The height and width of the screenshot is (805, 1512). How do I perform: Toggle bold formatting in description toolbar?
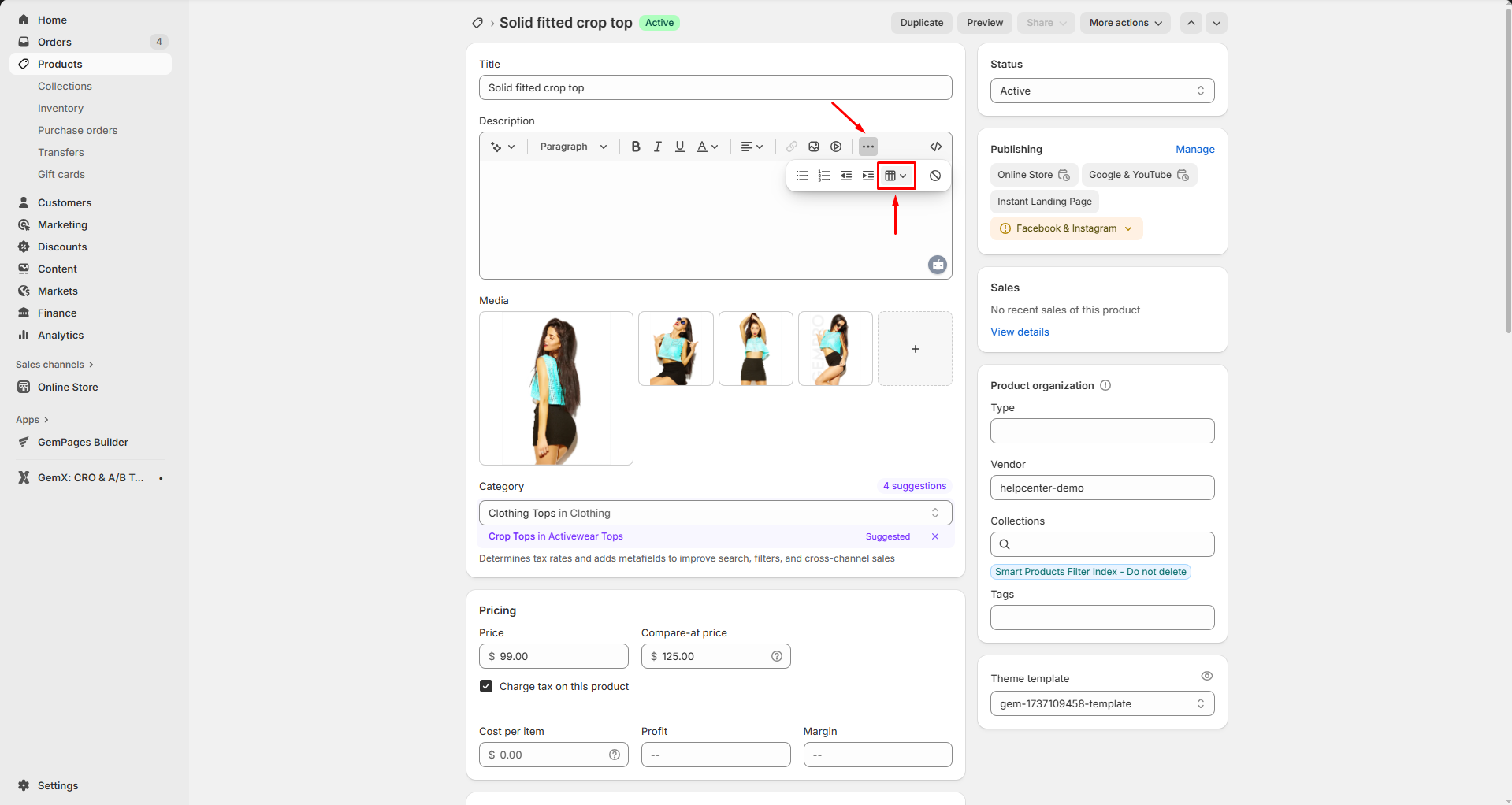pos(636,147)
